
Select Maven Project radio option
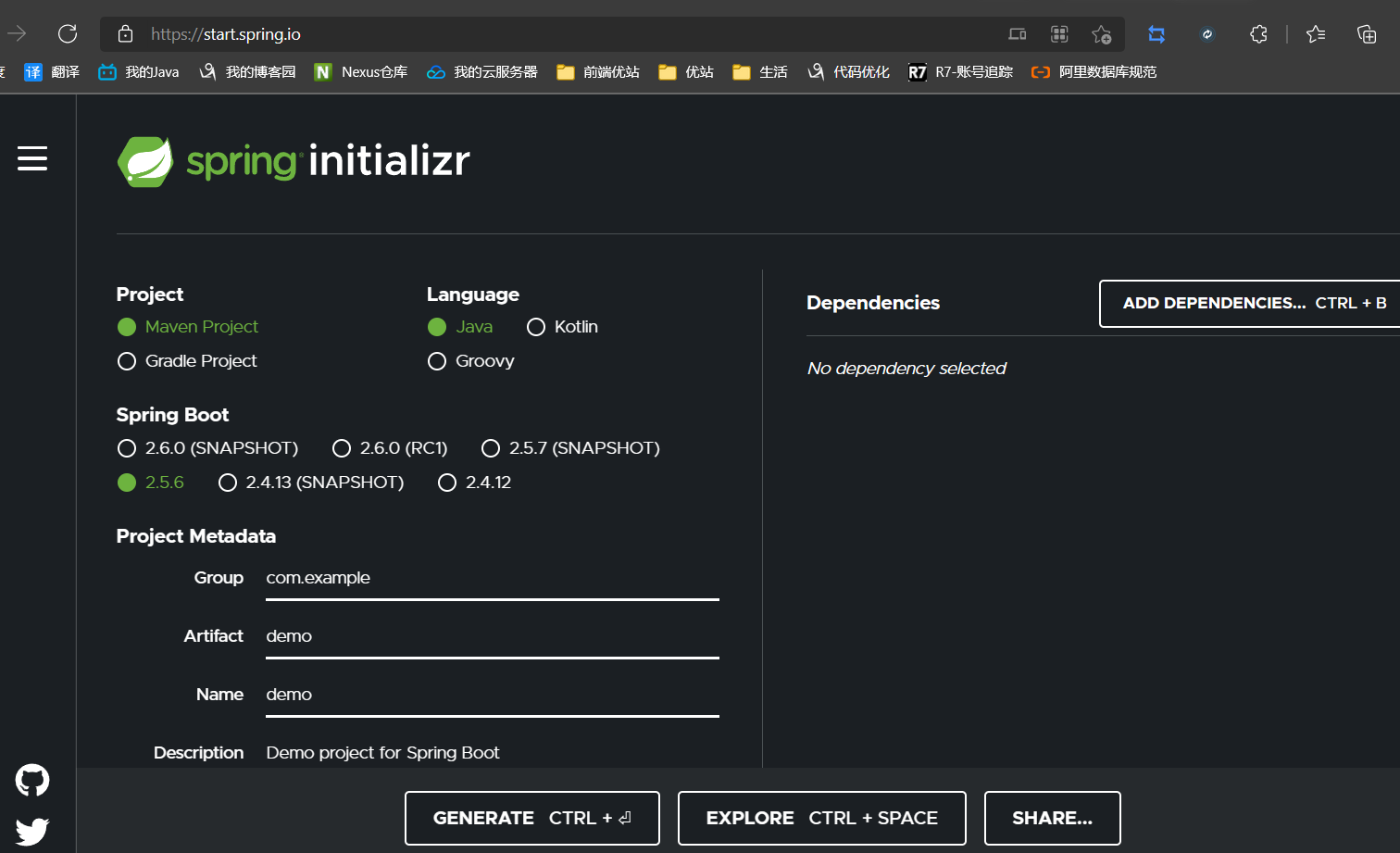(188, 327)
